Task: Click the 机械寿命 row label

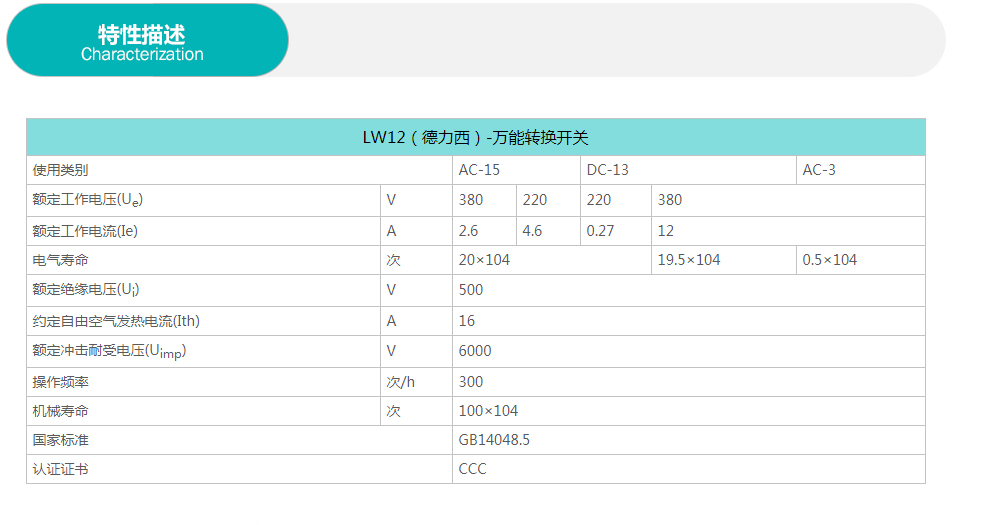Action: coord(61,411)
